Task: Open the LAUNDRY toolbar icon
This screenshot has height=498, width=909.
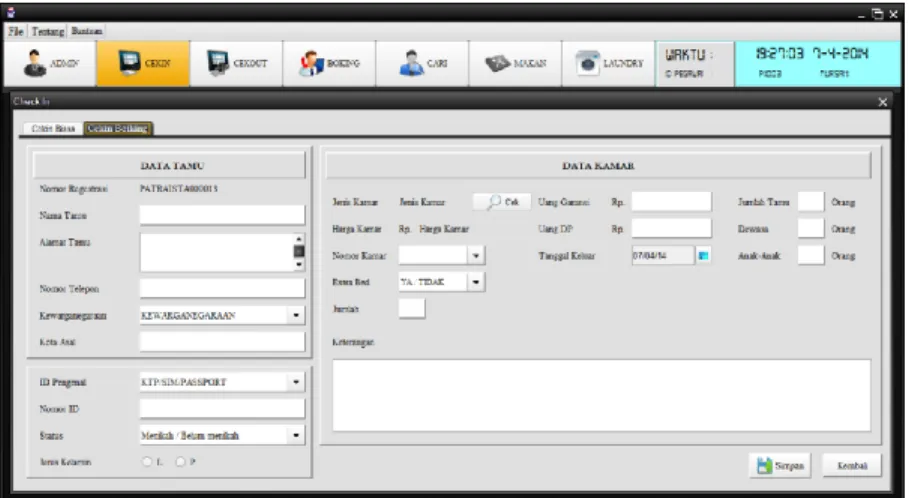Action: point(608,63)
